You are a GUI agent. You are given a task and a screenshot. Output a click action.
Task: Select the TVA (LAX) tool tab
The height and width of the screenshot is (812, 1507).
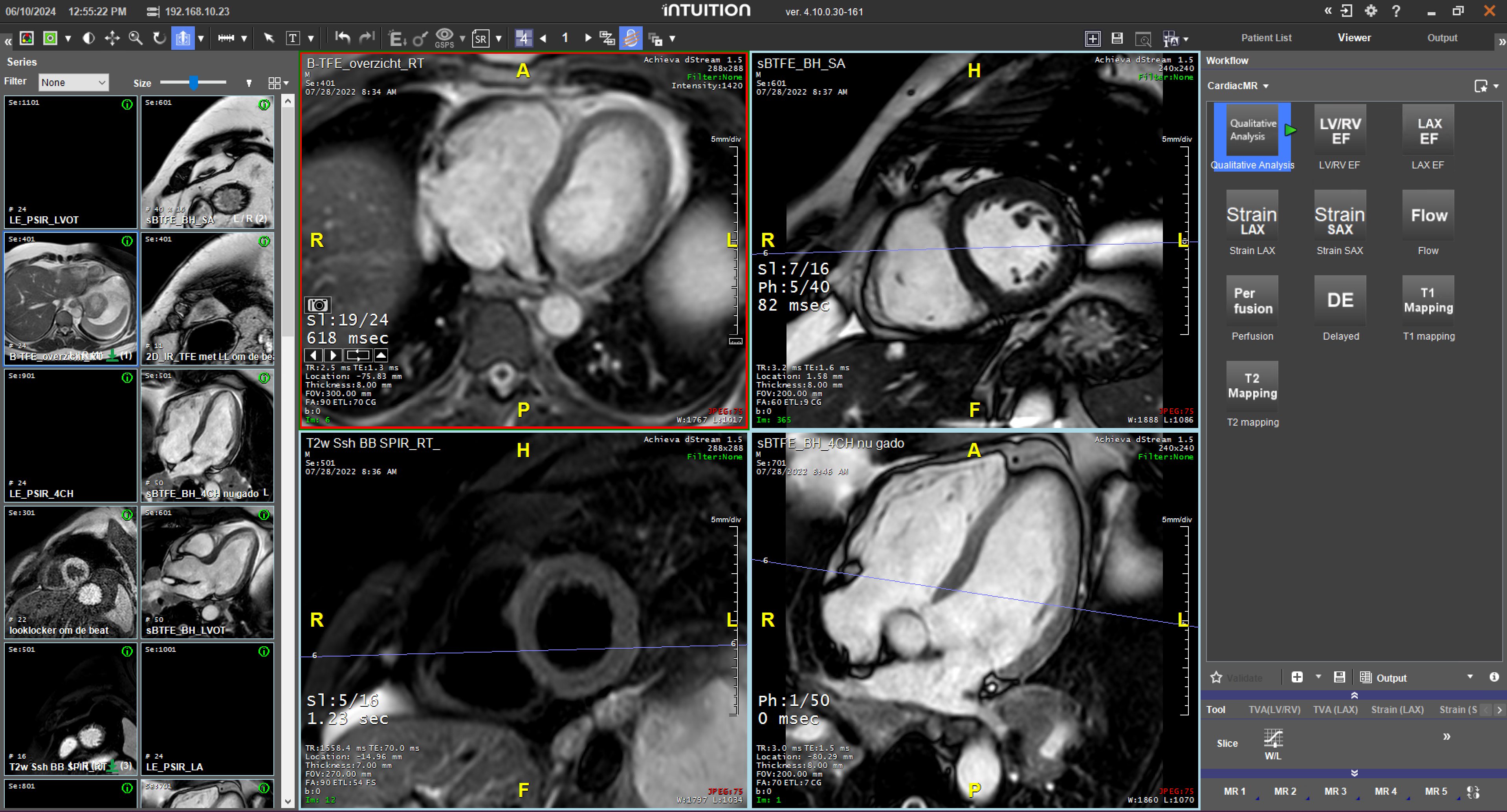click(1335, 709)
